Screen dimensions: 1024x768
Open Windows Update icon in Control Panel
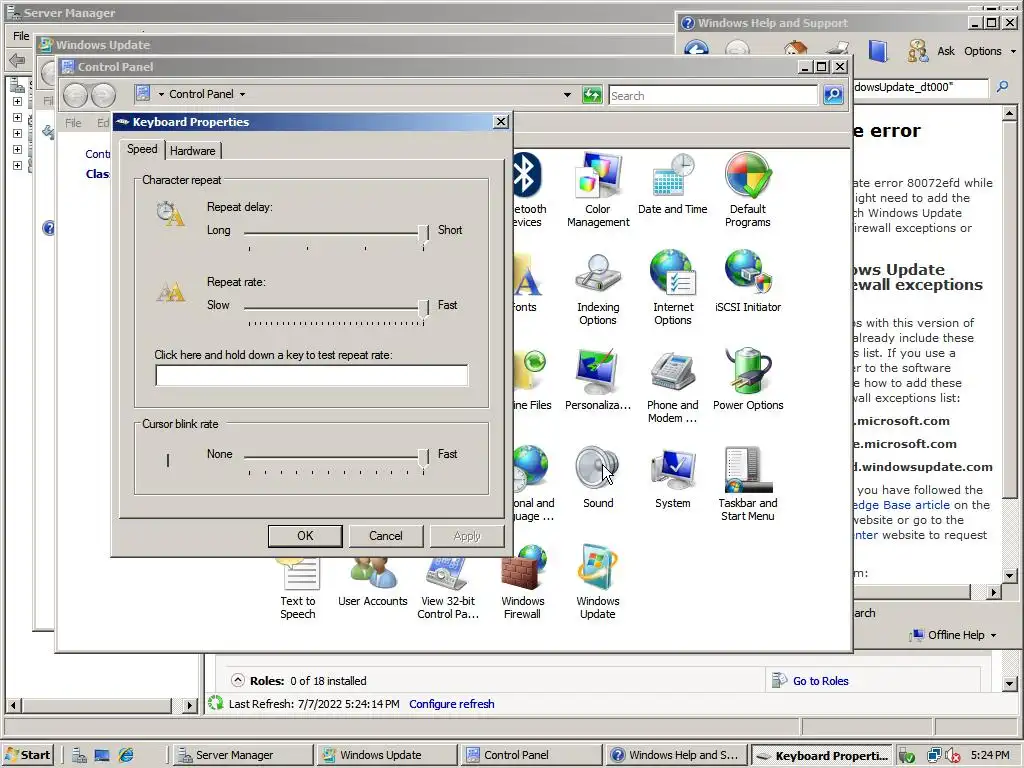coord(598,581)
